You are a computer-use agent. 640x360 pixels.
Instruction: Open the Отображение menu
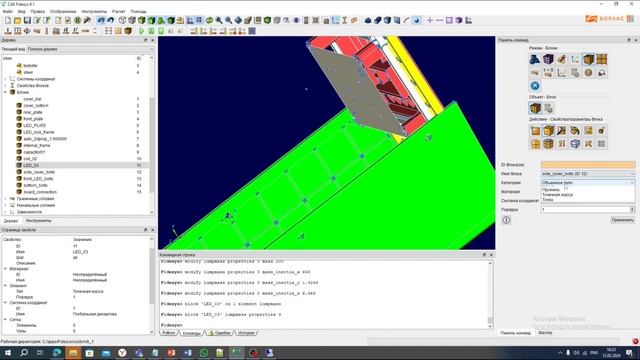coord(63,11)
